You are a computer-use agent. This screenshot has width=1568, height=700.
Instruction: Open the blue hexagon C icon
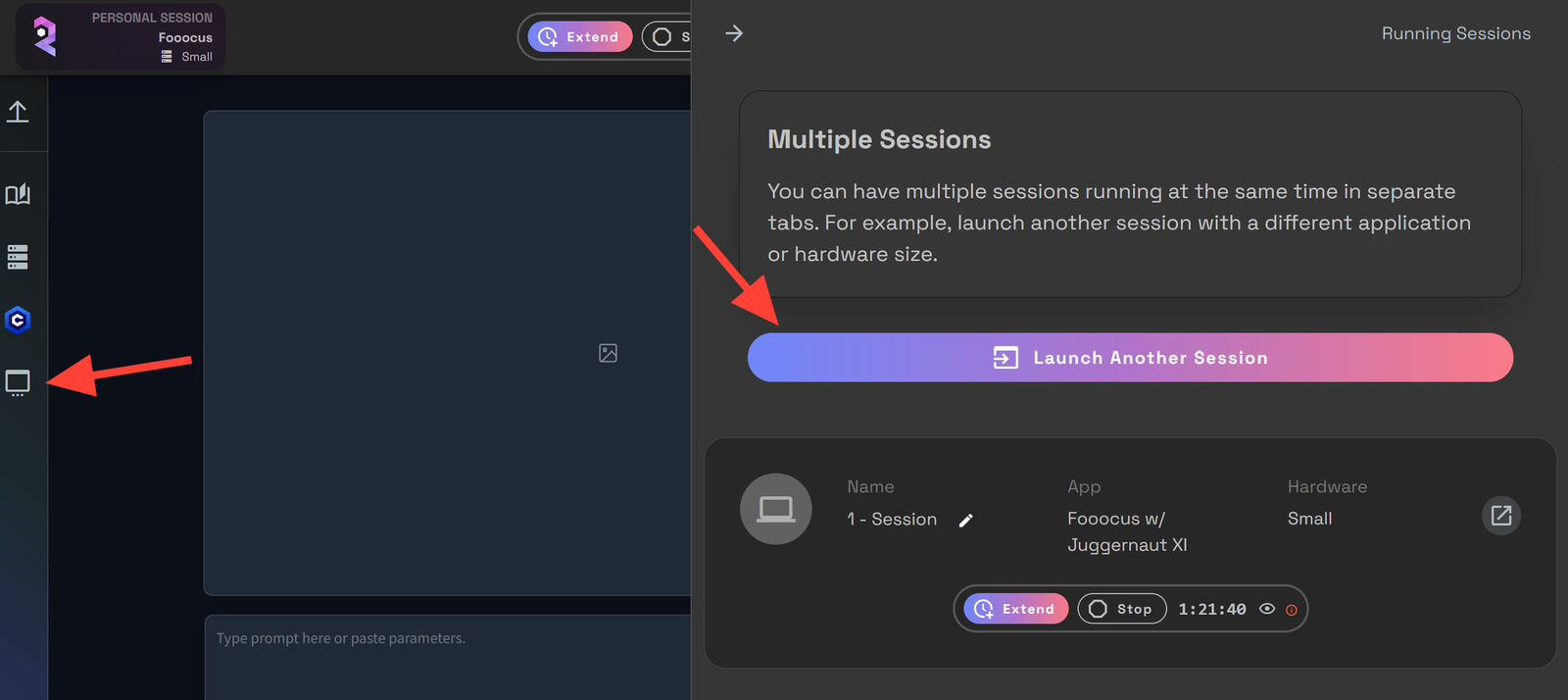(18, 320)
